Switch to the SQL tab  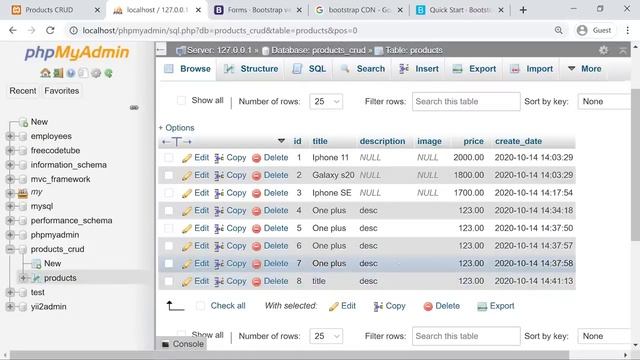(309, 69)
